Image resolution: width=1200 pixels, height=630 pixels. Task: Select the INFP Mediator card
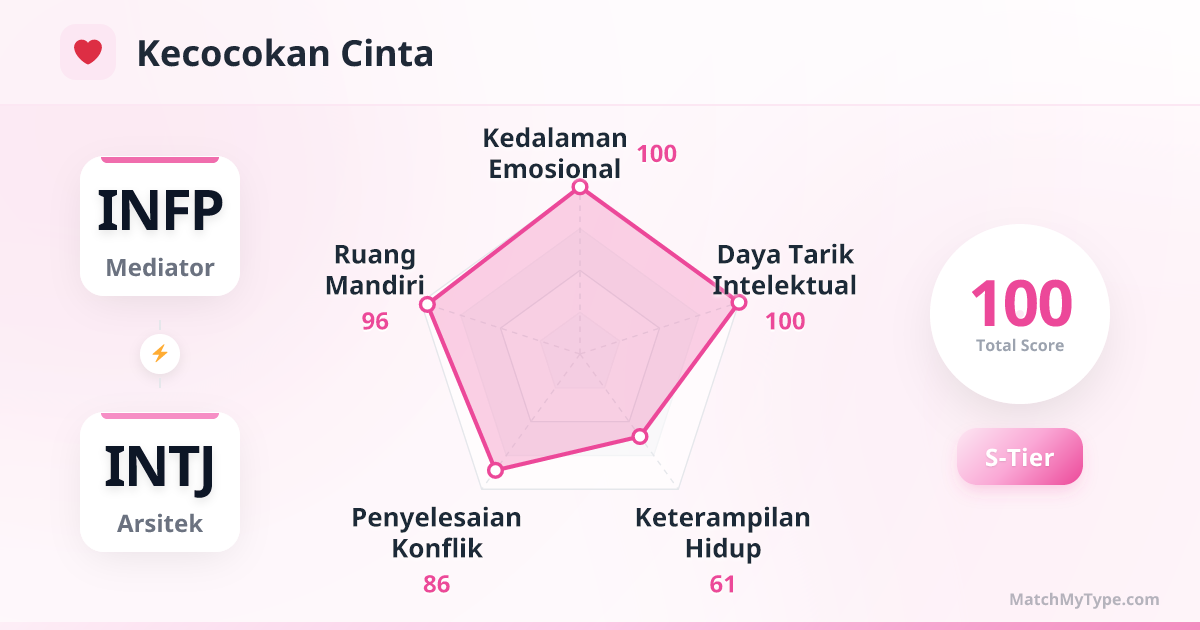click(x=160, y=226)
